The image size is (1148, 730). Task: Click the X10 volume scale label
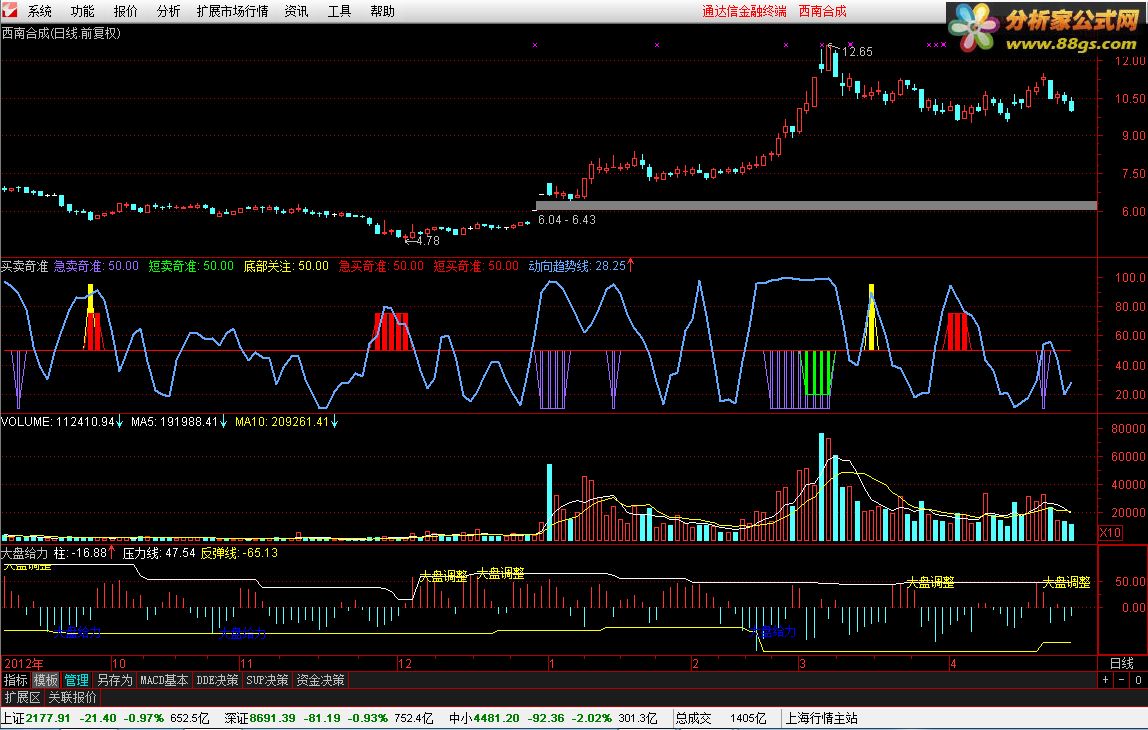(x=1111, y=532)
